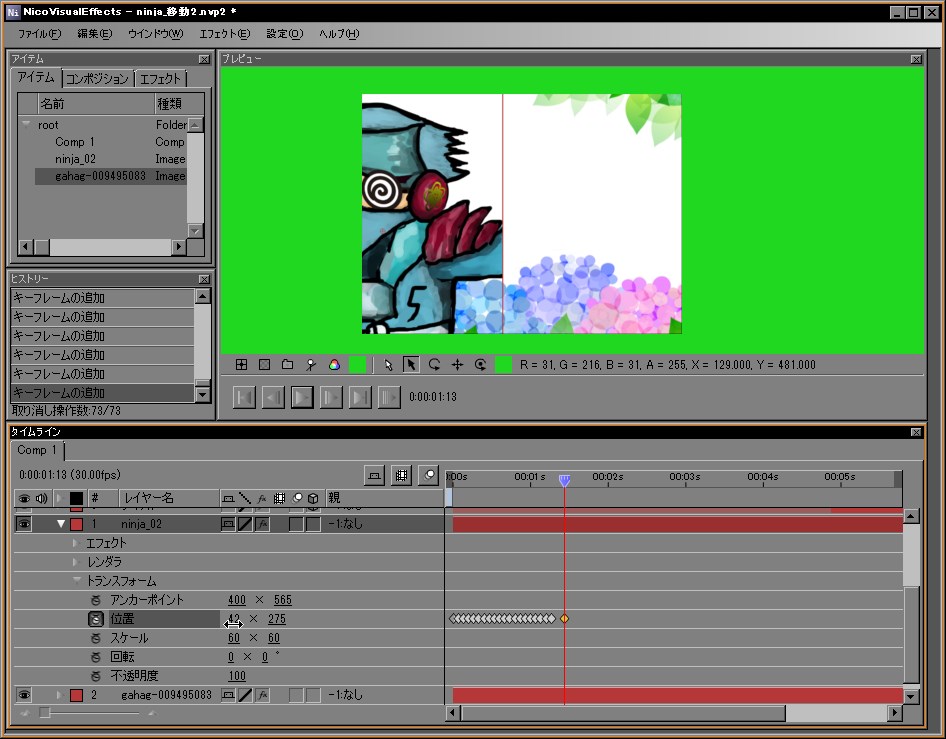Step forward one frame
This screenshot has width=946, height=739.
coord(331,397)
